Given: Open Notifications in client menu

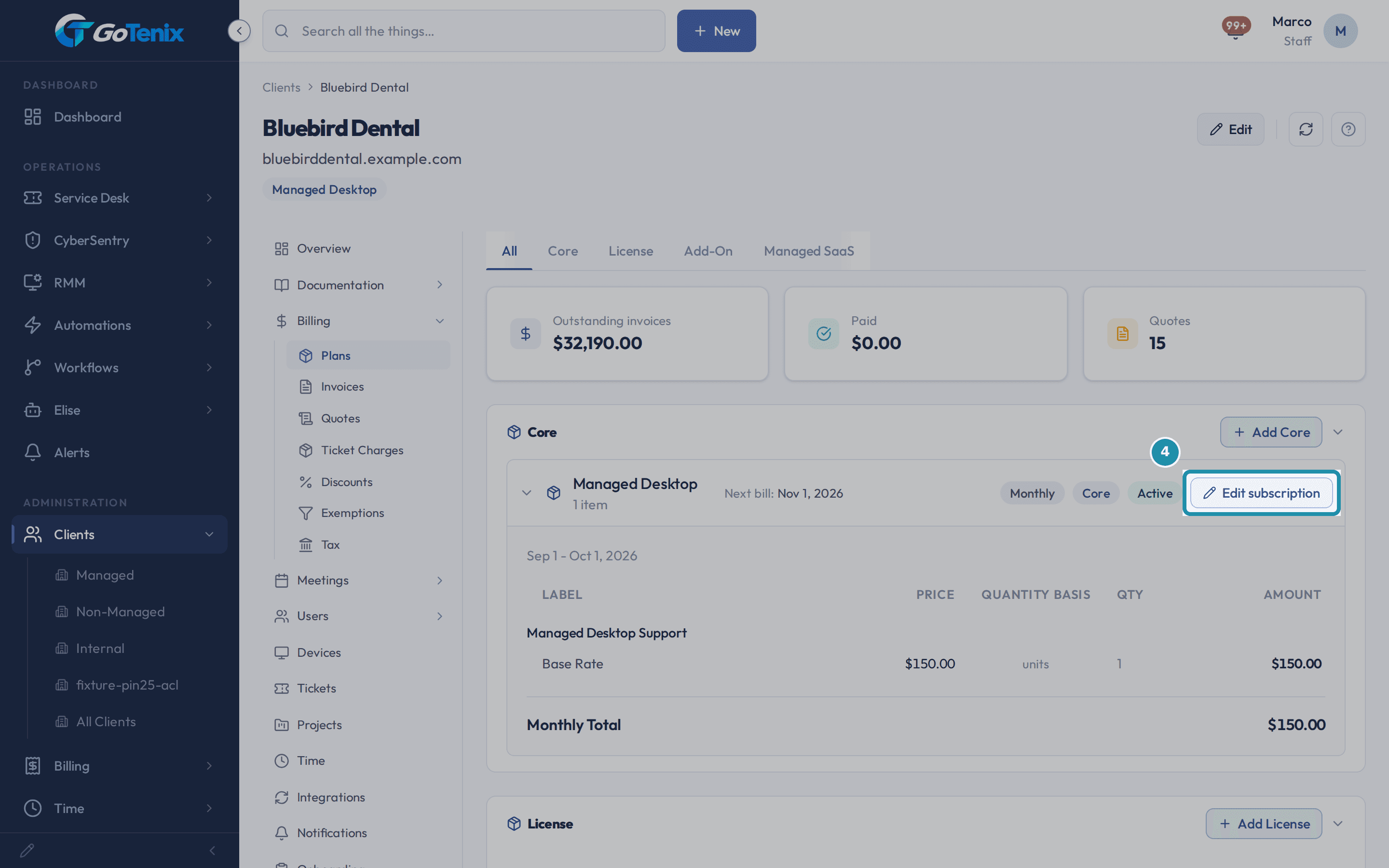Looking at the screenshot, I should (360, 832).
